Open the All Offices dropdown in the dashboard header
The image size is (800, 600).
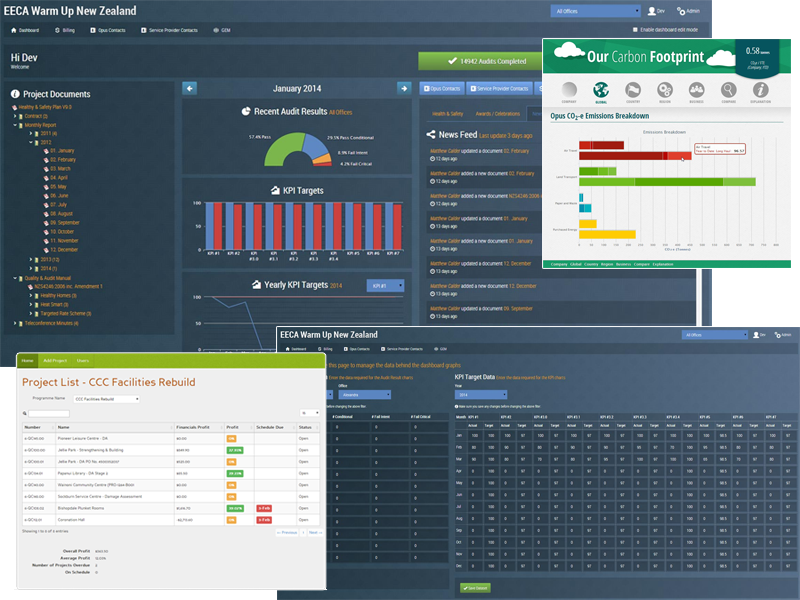(595, 11)
